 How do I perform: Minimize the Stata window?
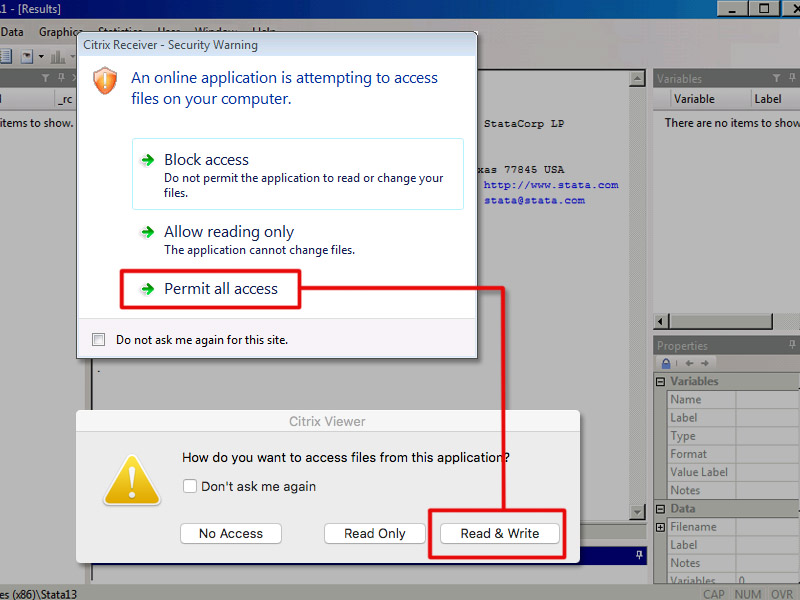(732, 9)
